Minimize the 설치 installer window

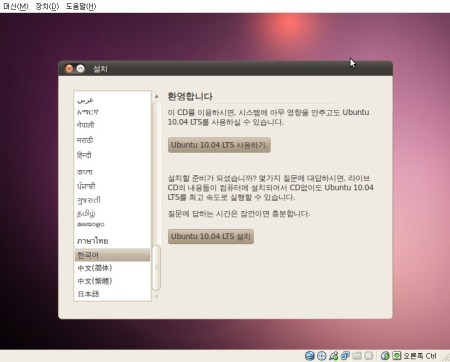click(x=80, y=69)
